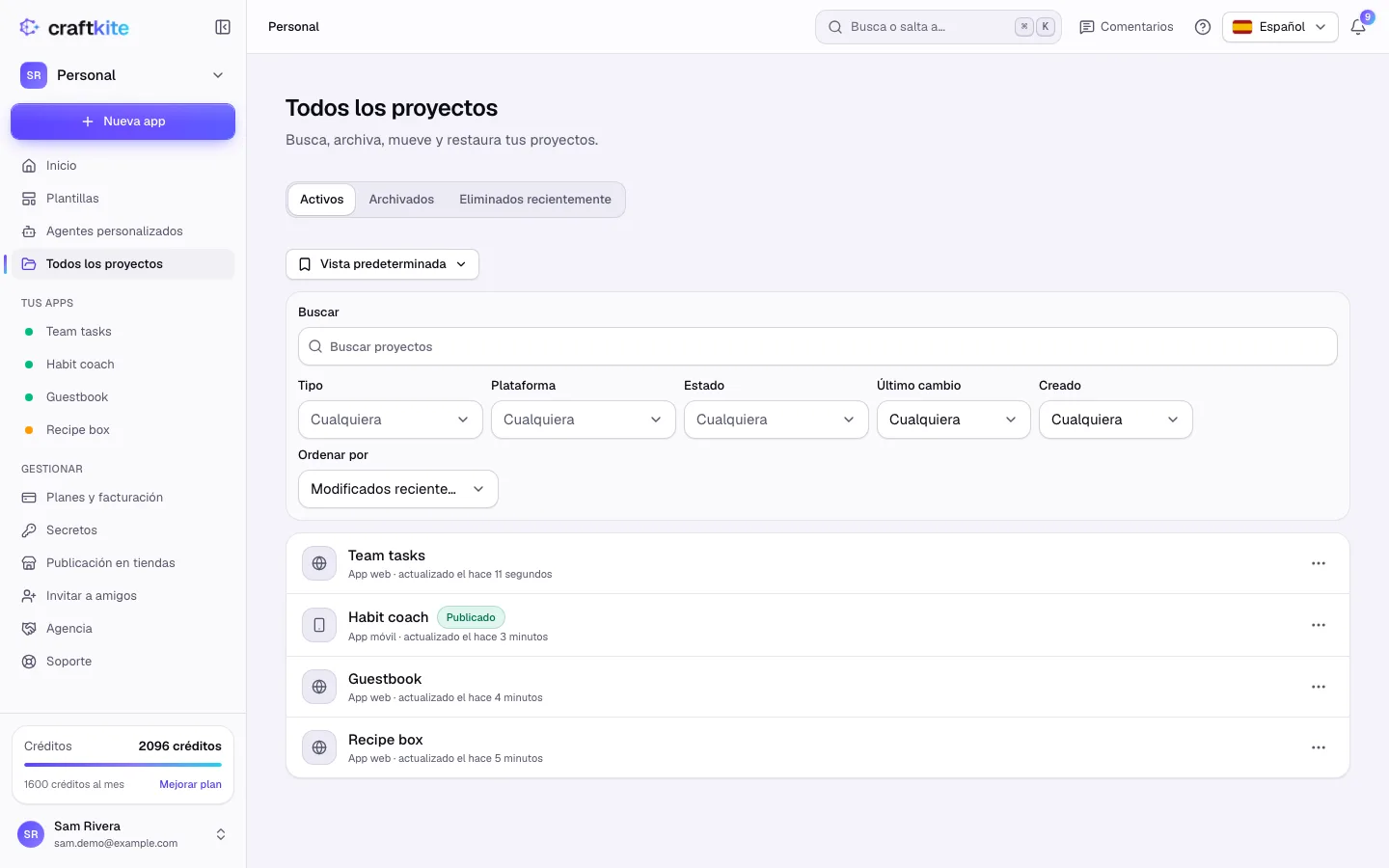Click the Nueva app button
The height and width of the screenshot is (868, 1389).
pyautogui.click(x=123, y=122)
